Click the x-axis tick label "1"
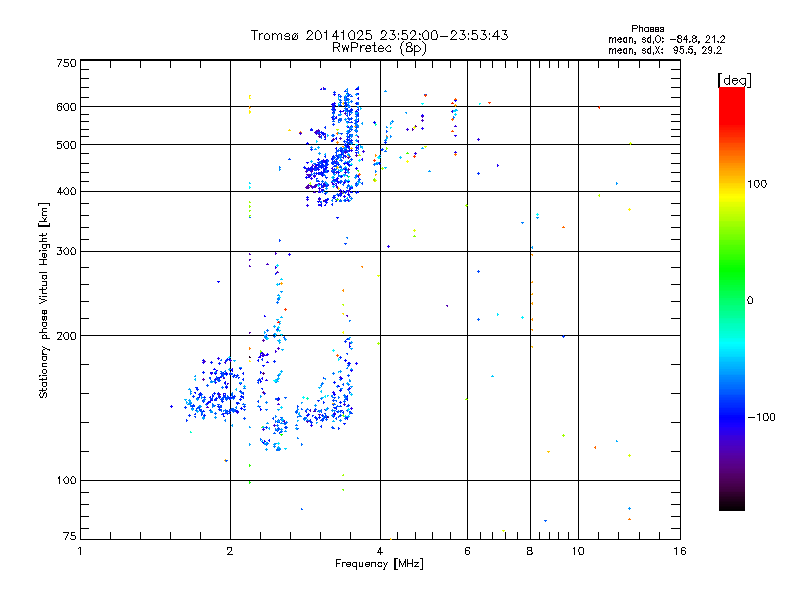The width and height of the screenshot is (800, 600). (x=80, y=551)
